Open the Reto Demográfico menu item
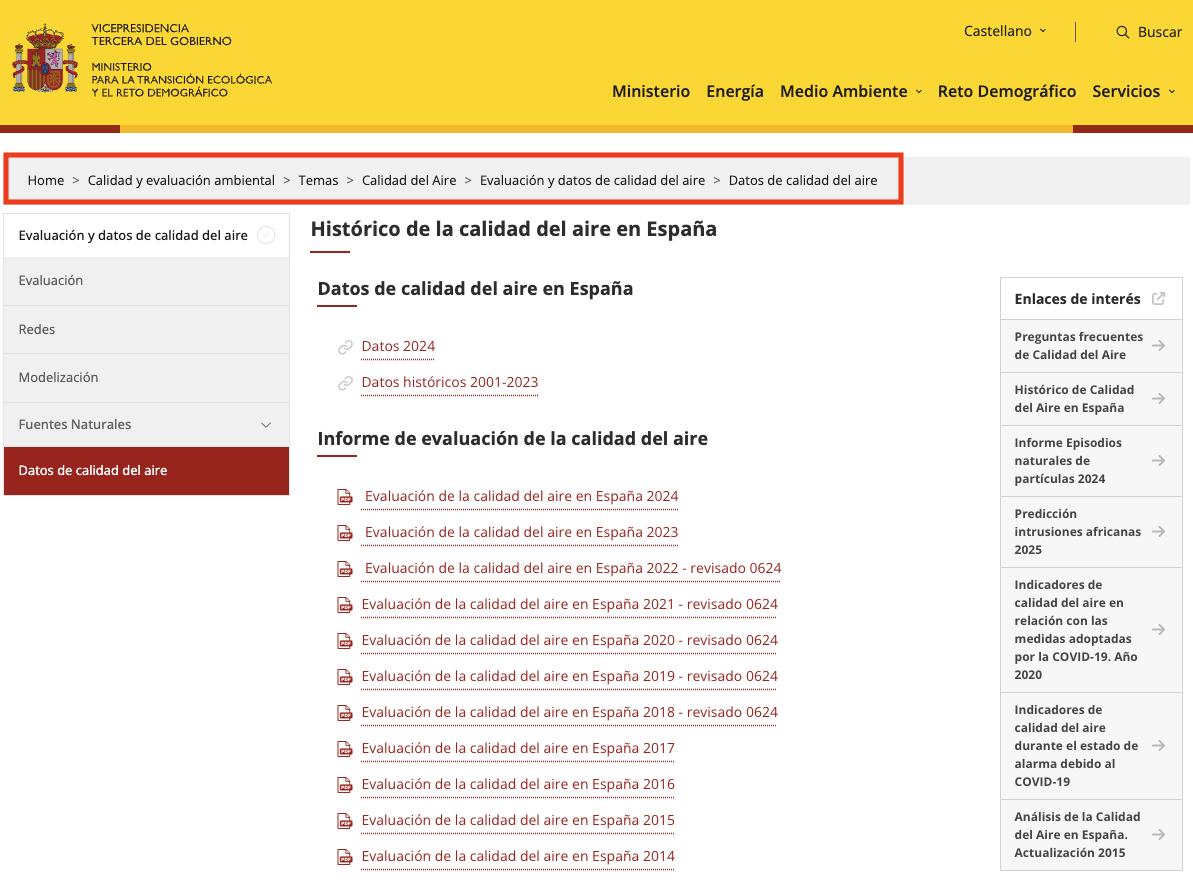This screenshot has width=1193, height=882. pyautogui.click(x=1007, y=91)
